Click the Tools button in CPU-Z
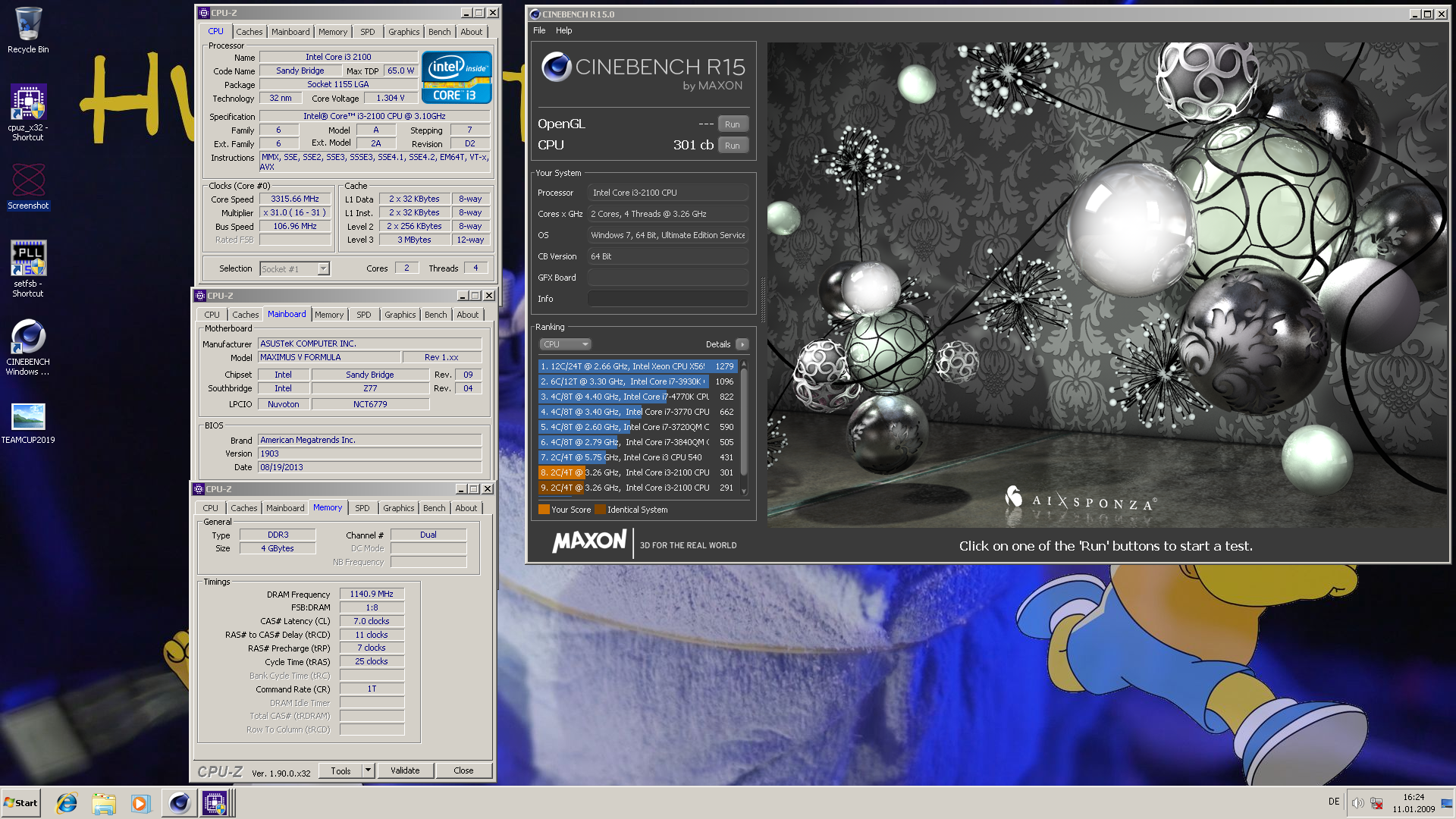The height and width of the screenshot is (819, 1456). point(340,770)
